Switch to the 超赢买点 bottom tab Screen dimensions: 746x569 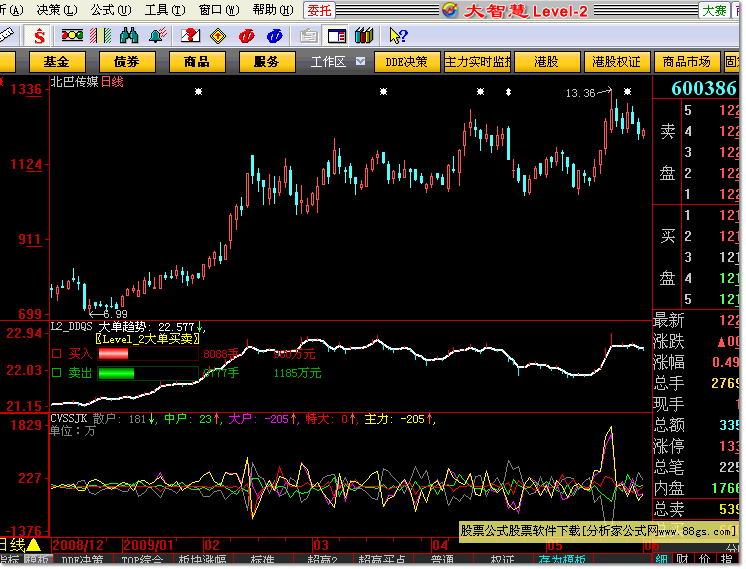coord(382,561)
